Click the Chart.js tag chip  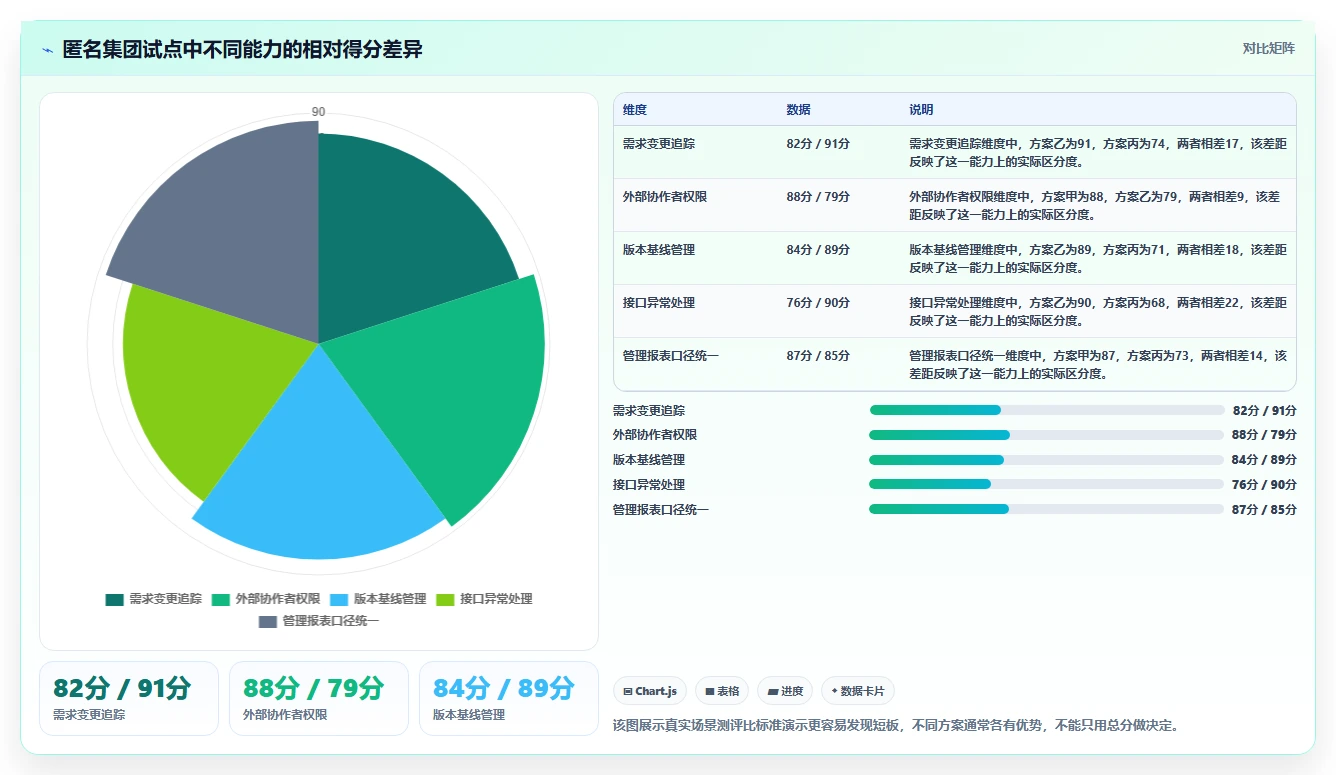pyautogui.click(x=649, y=691)
